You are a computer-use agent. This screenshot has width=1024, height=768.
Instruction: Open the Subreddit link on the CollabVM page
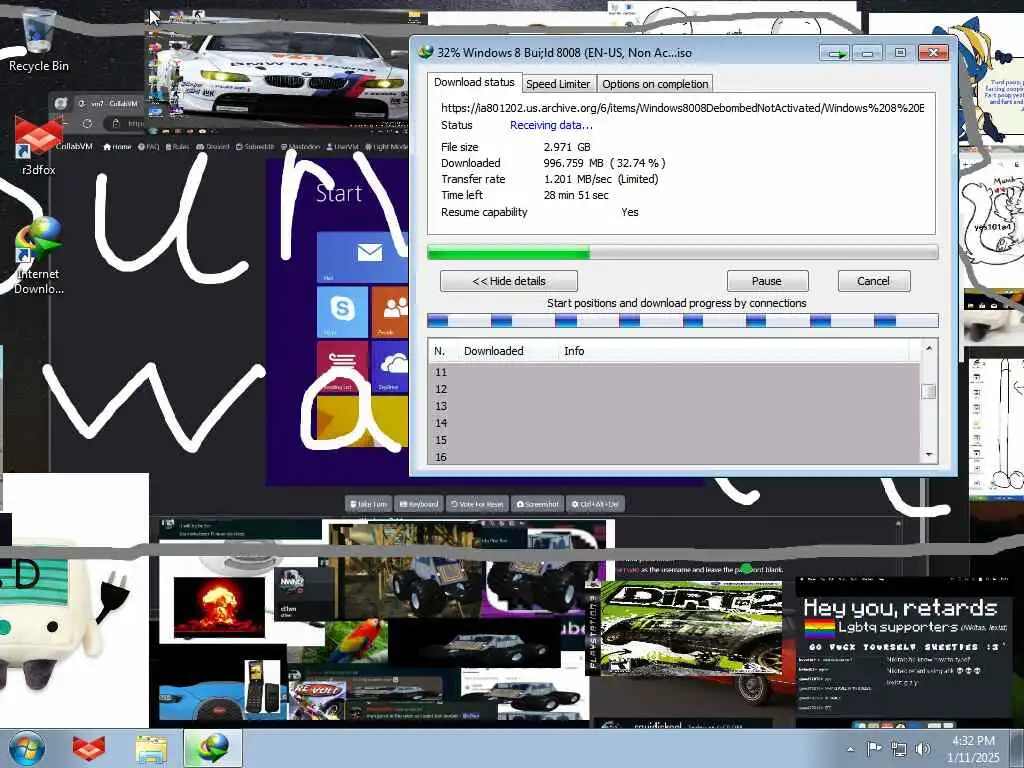pyautogui.click(x=255, y=146)
